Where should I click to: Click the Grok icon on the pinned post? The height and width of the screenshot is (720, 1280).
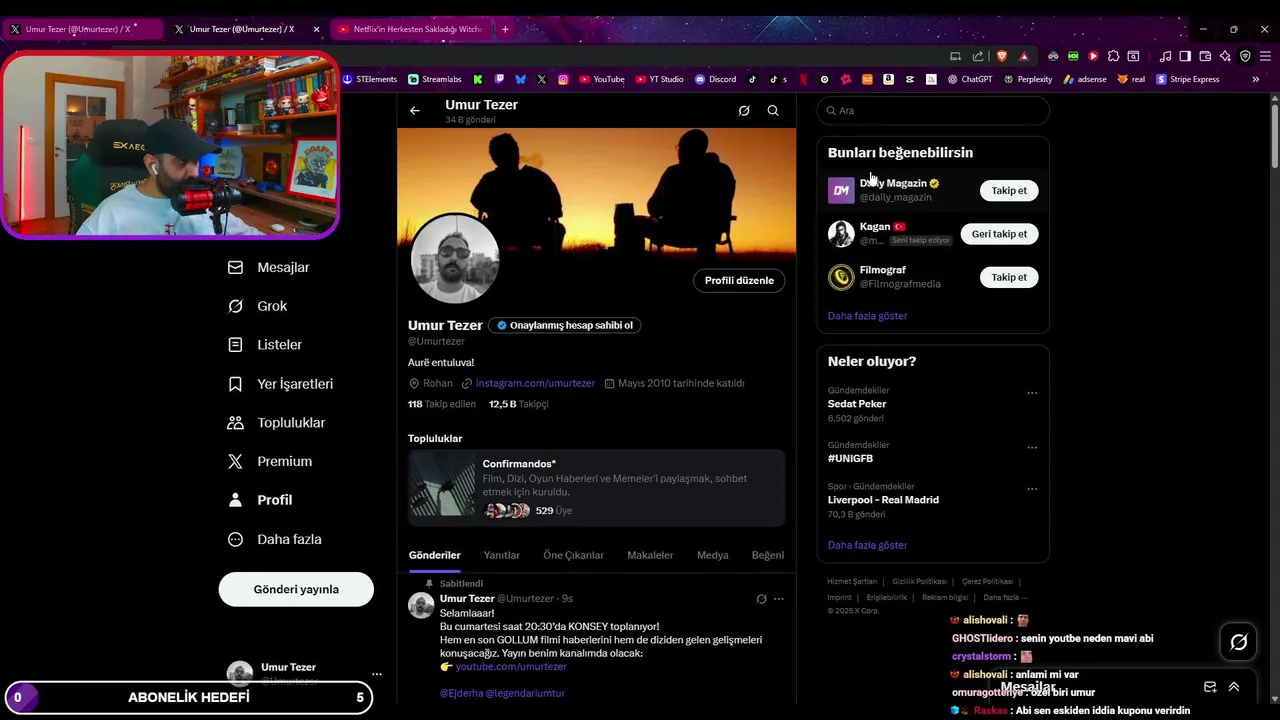(x=761, y=599)
